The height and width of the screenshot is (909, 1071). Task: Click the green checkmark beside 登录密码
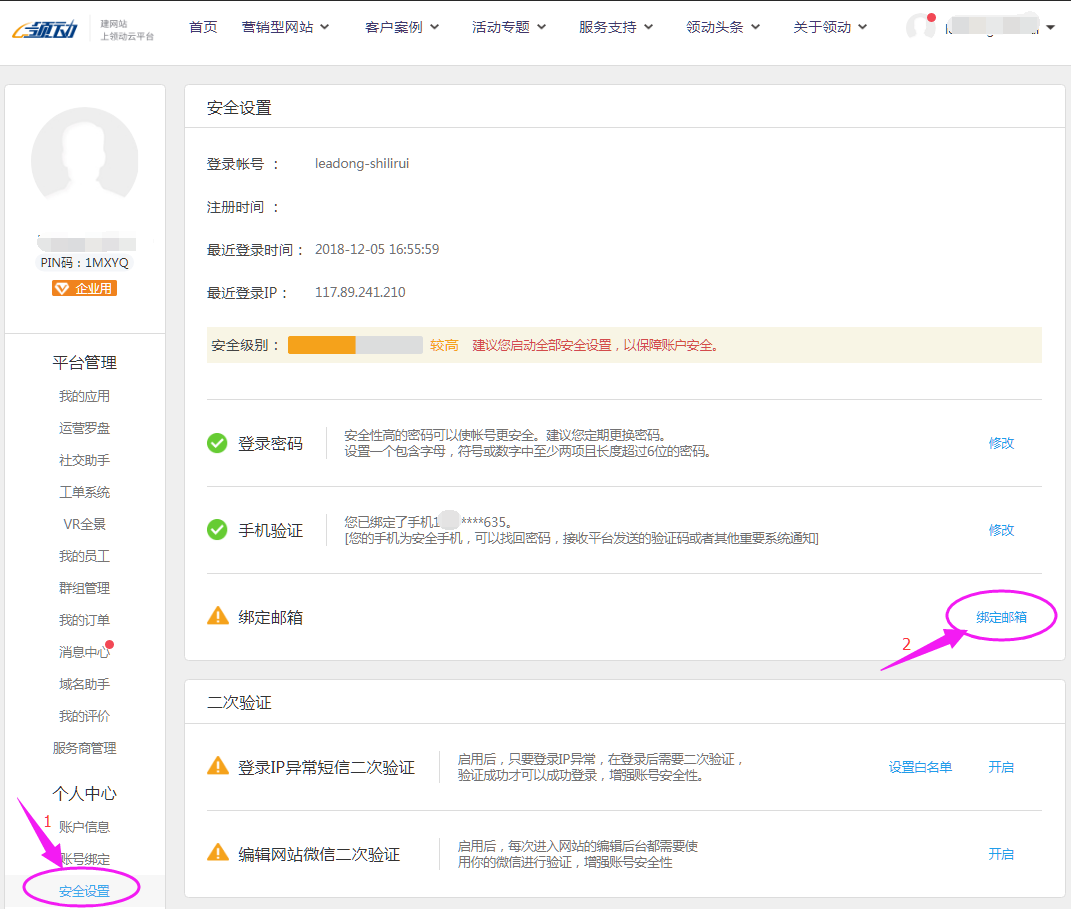point(217,443)
